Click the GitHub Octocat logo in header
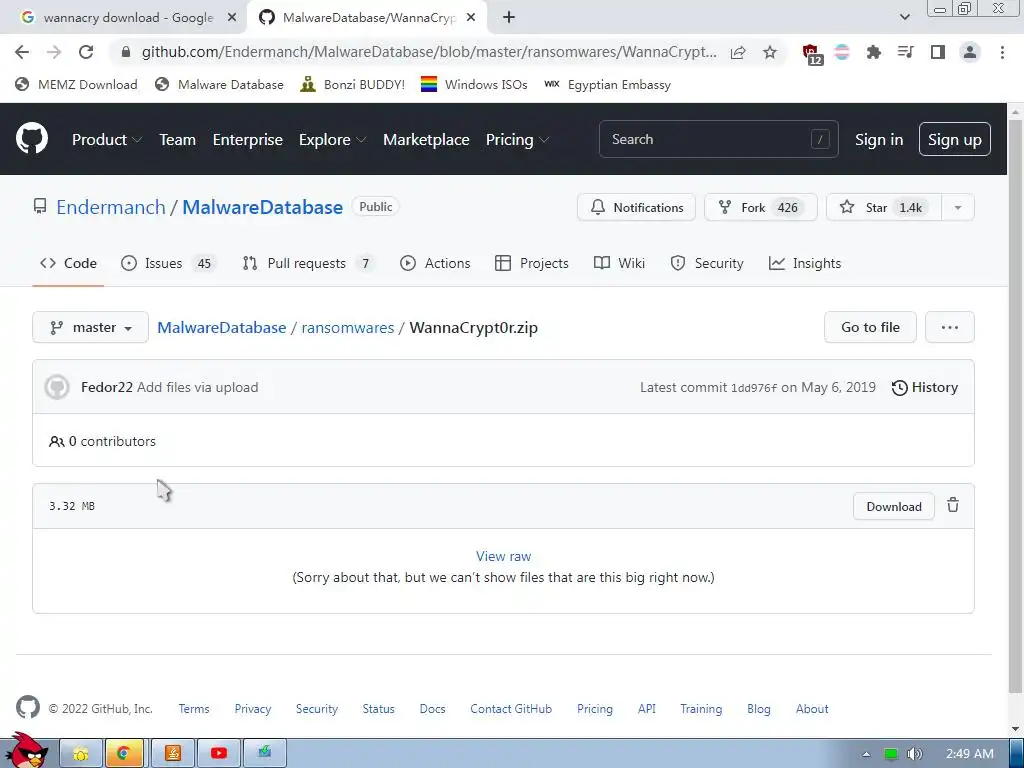Image resolution: width=1024 pixels, height=768 pixels. pos(32,138)
